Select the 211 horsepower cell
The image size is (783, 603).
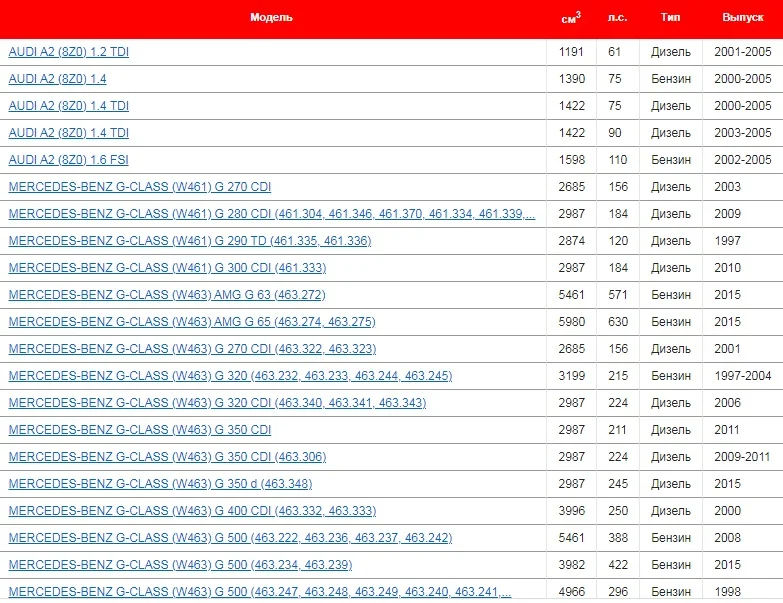[x=617, y=429]
